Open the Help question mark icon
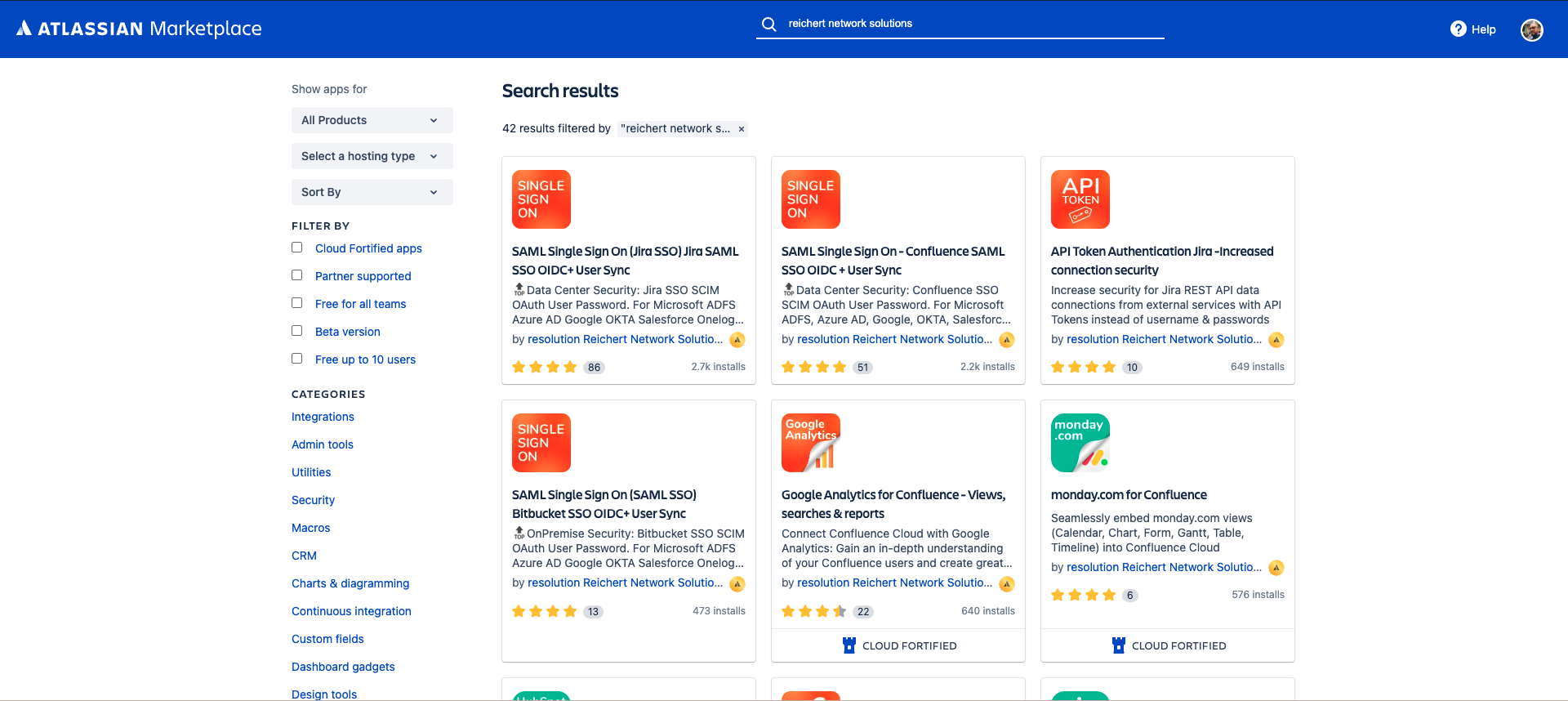Screen dimensions: 1568x701 point(1458,29)
